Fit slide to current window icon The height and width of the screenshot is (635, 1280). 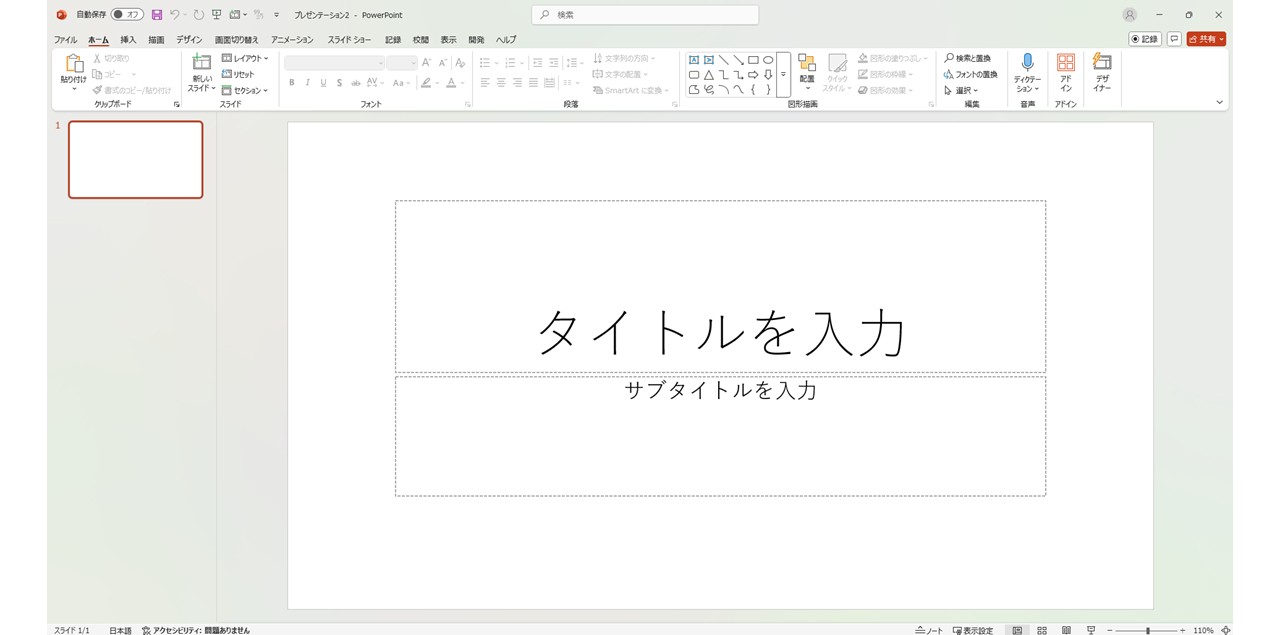pyautogui.click(x=1226, y=630)
